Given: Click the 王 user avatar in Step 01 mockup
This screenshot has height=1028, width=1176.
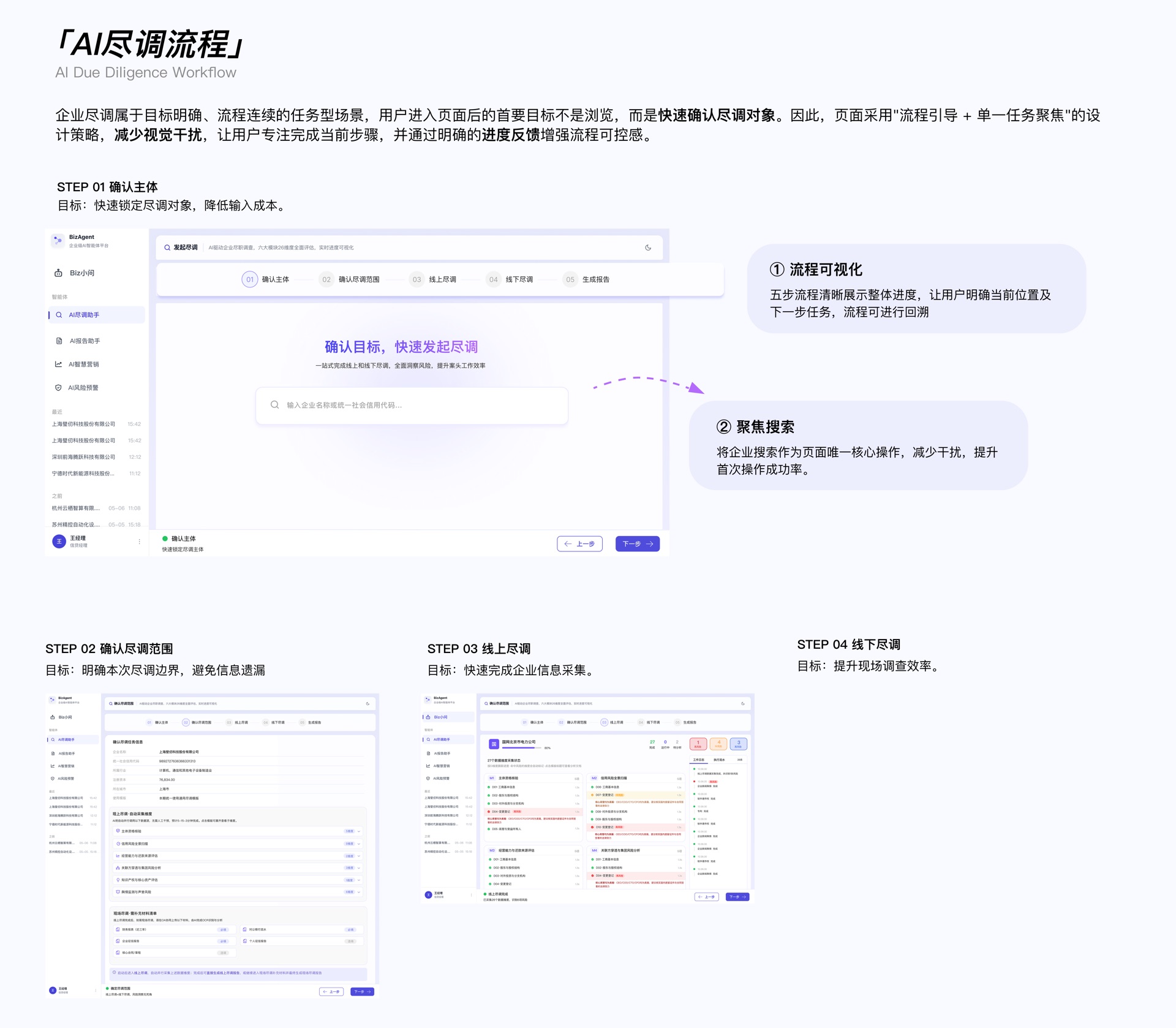Looking at the screenshot, I should pos(59,542).
